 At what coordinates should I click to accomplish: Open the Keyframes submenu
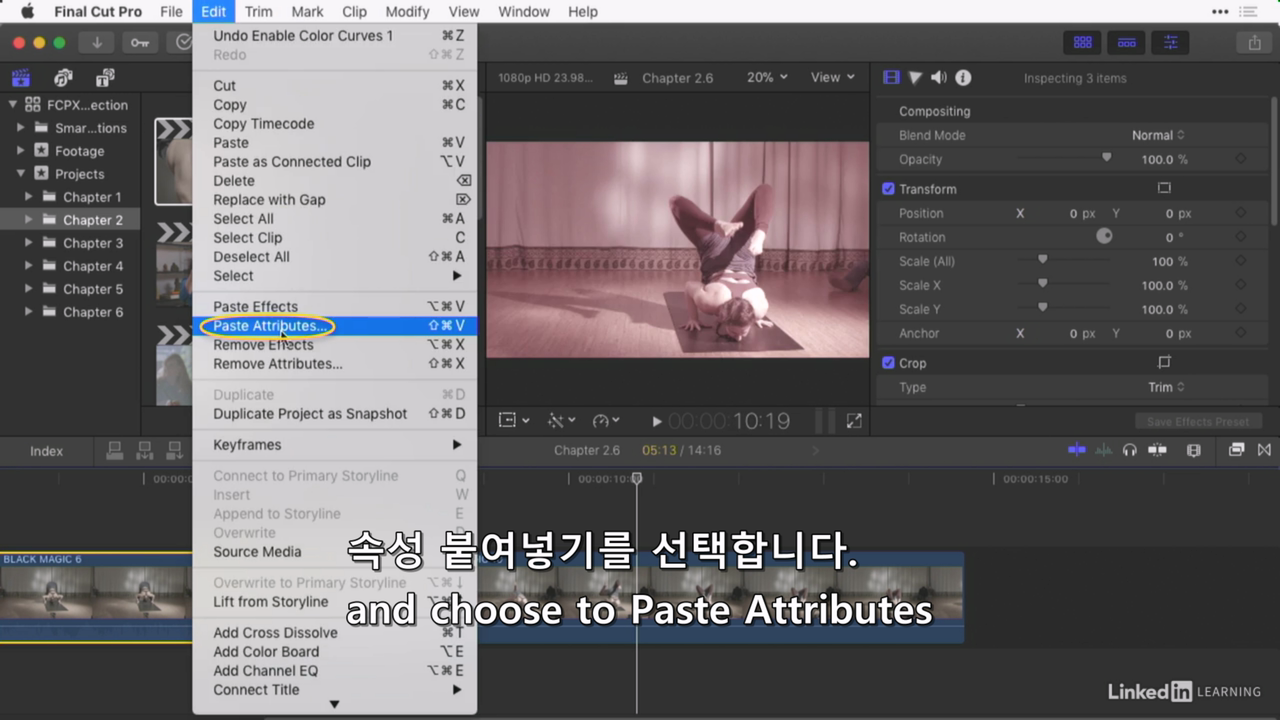[334, 445]
